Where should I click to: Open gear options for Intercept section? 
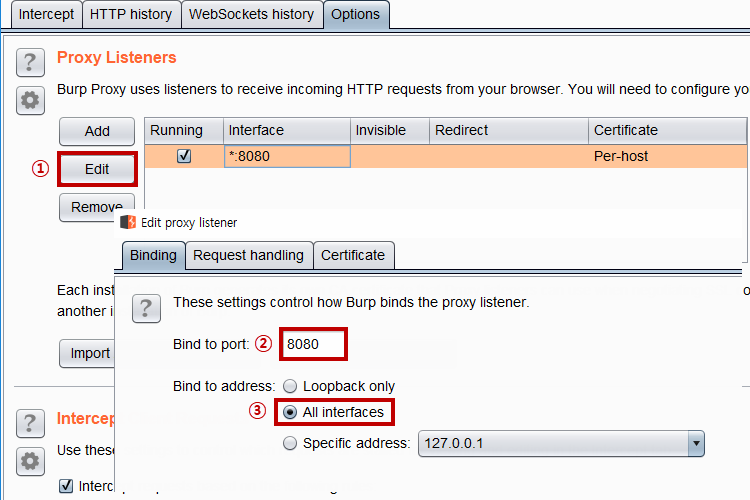(30, 461)
